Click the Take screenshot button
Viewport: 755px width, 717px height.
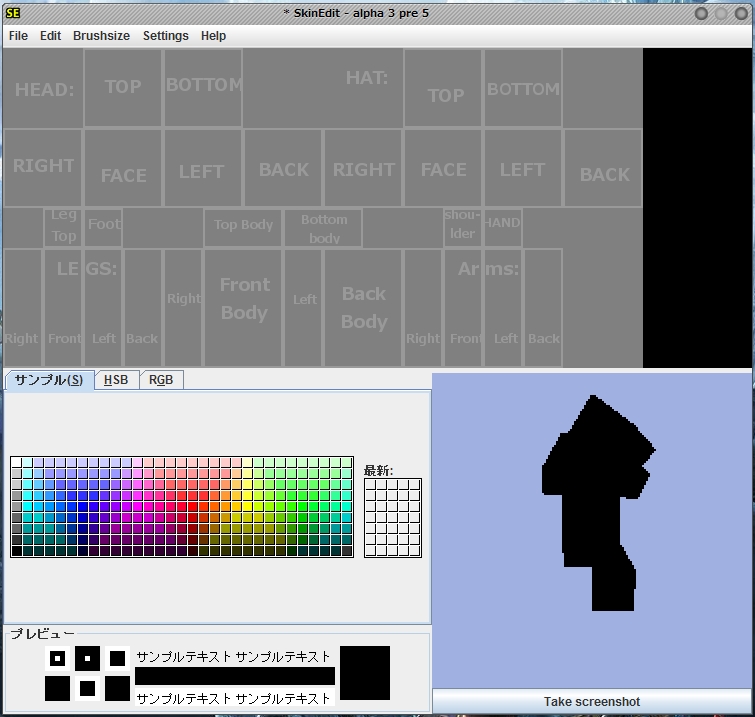click(x=592, y=702)
